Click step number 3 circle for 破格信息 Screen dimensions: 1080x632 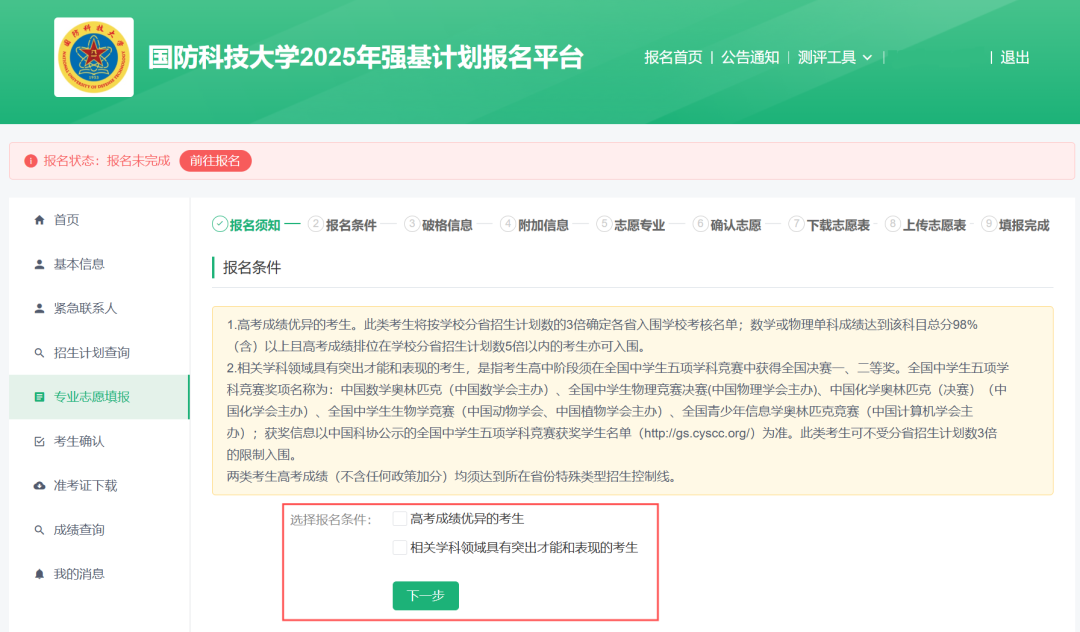click(x=412, y=224)
